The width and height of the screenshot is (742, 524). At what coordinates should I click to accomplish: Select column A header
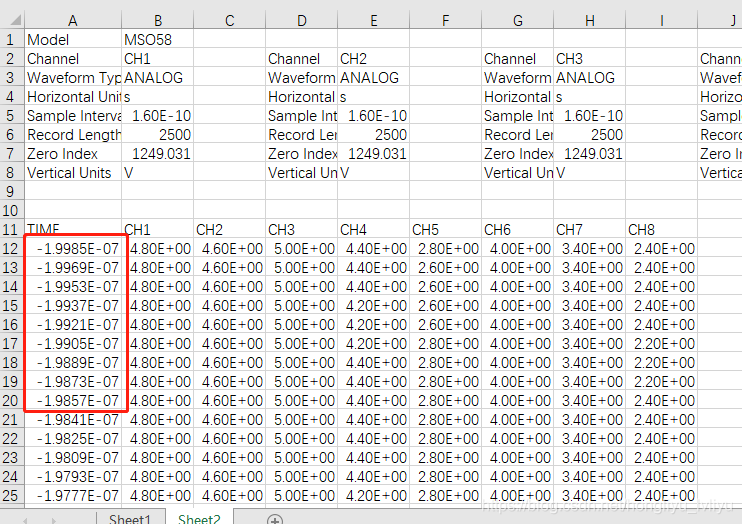click(x=72, y=20)
